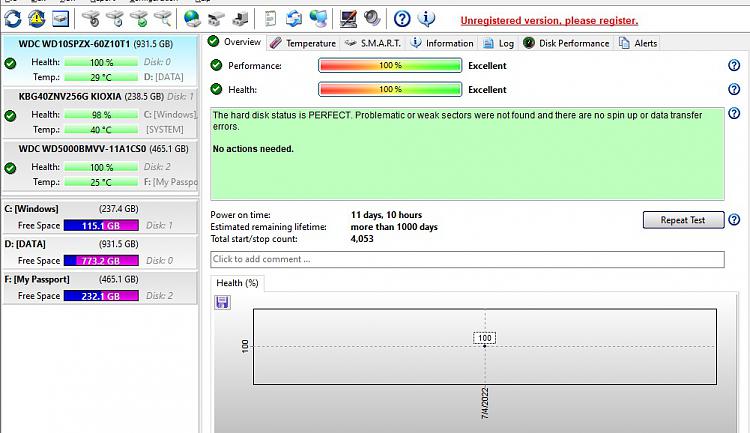This screenshot has width=750, height=433.
Task: Switch to the S.M.A.R.T. tab
Action: tap(373, 43)
